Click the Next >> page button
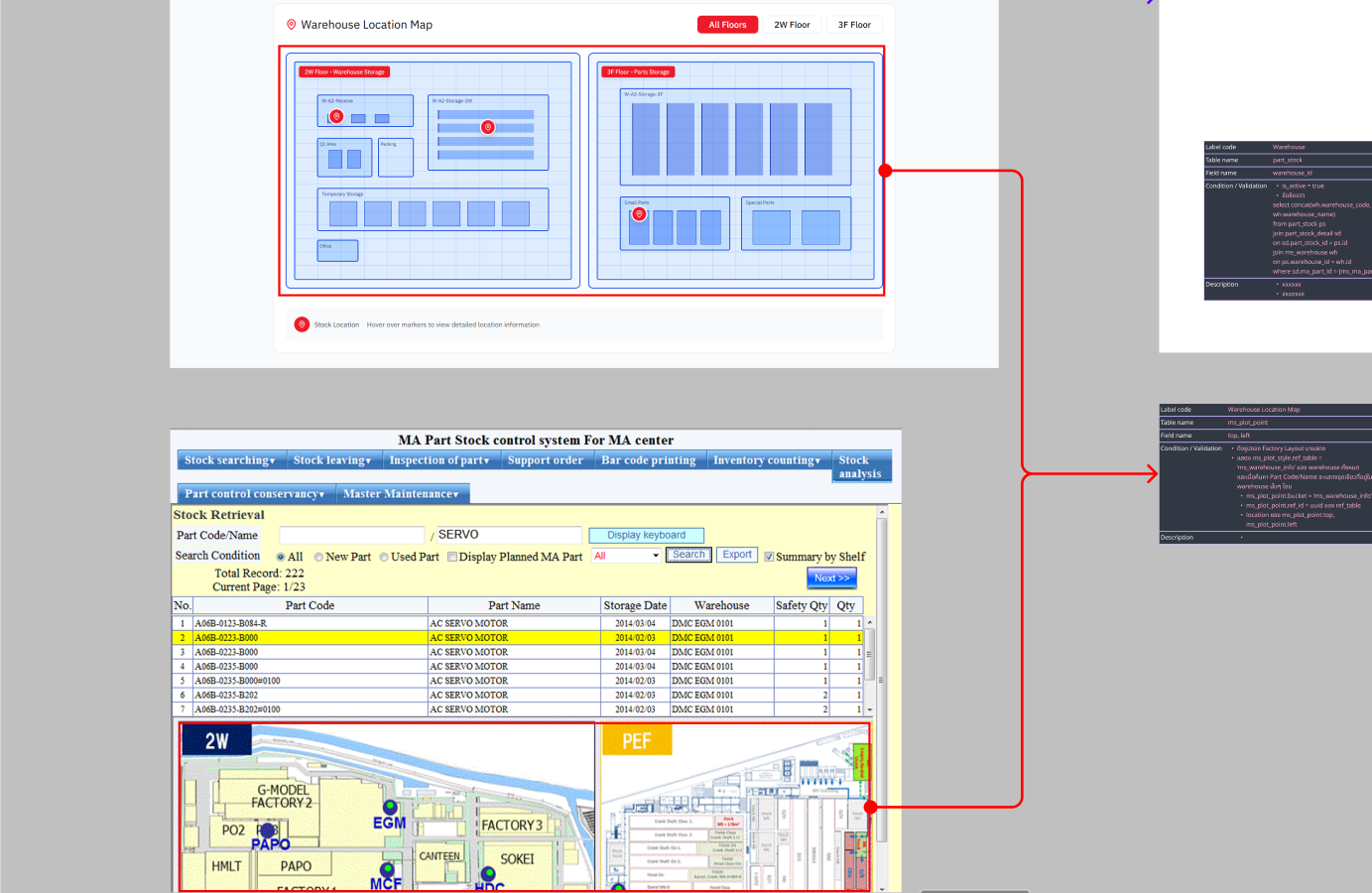1372x893 pixels. [x=831, y=578]
